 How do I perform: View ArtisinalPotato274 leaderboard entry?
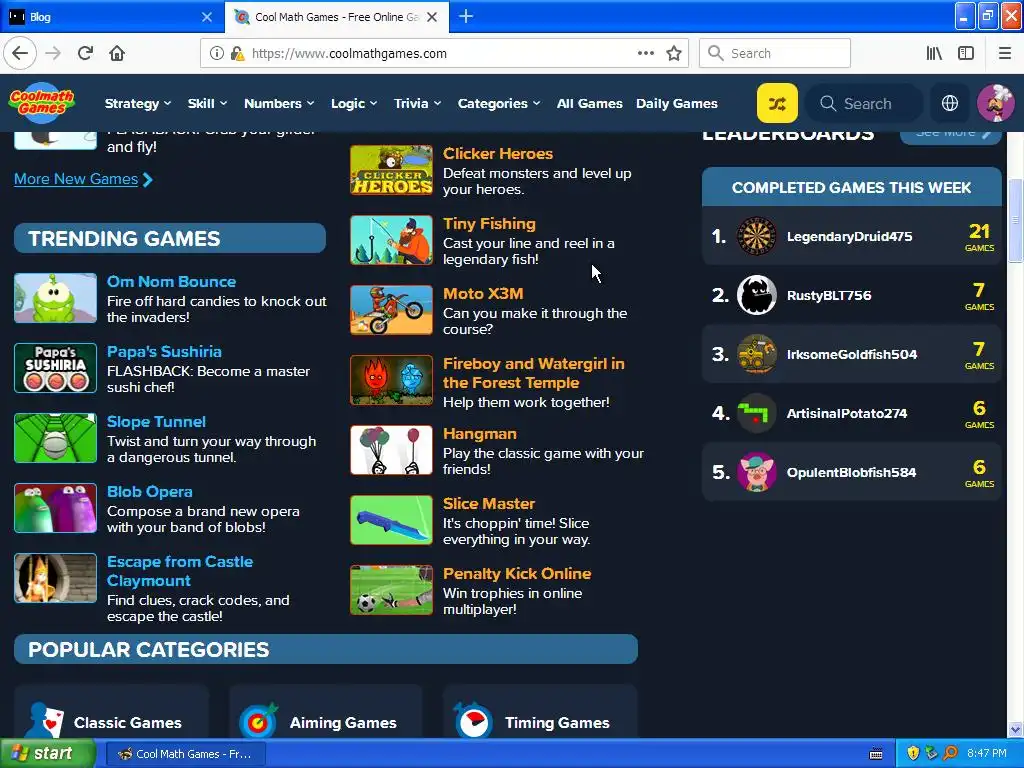[x=852, y=413]
